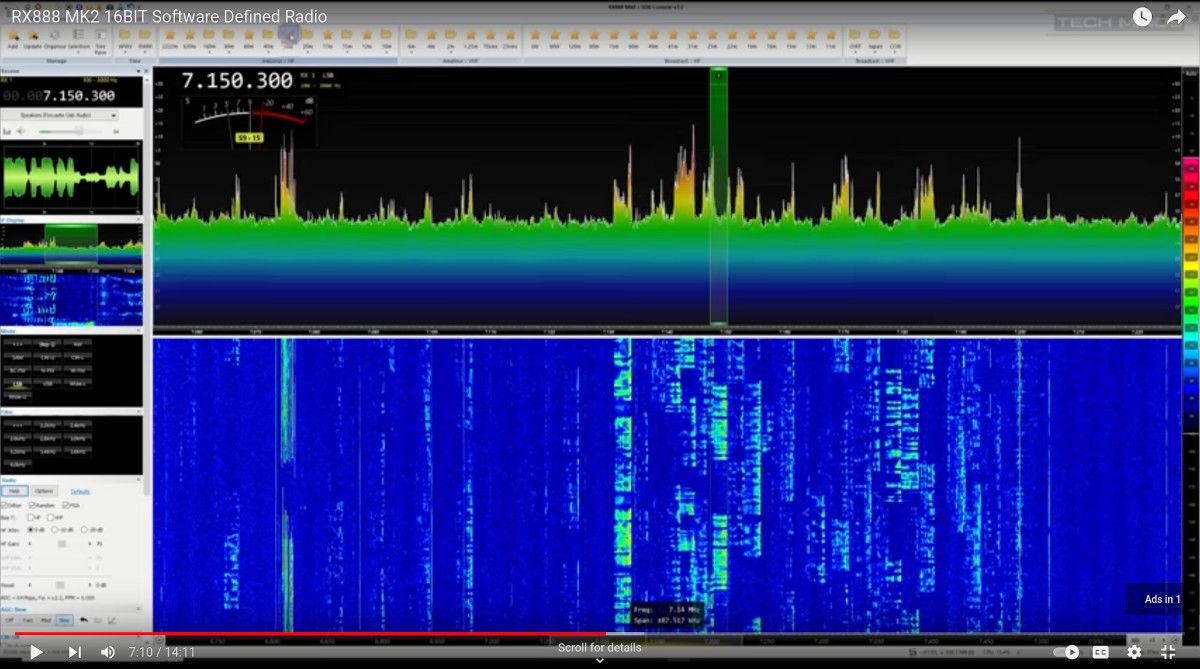1200x669 pixels.
Task: Click the Add favourite icon in the Manage group
Action: 13,36
